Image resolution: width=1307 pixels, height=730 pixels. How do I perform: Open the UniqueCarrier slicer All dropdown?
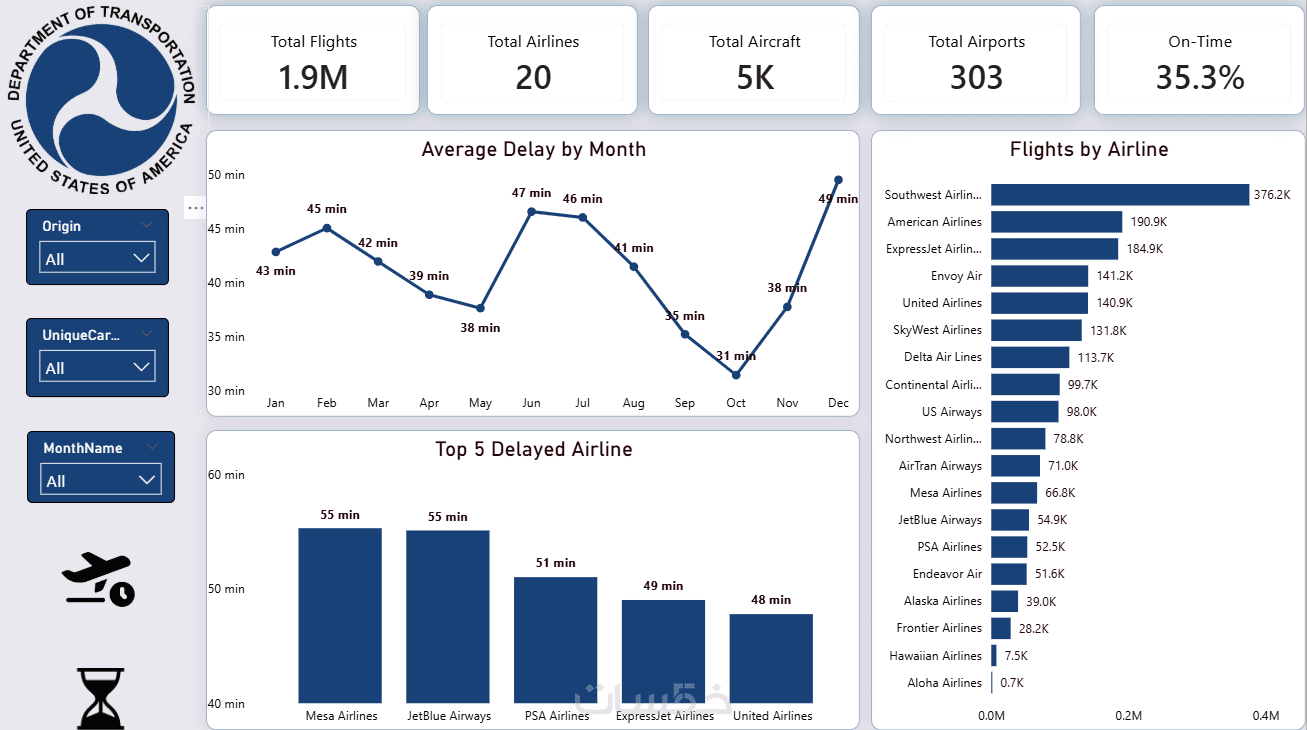click(99, 367)
